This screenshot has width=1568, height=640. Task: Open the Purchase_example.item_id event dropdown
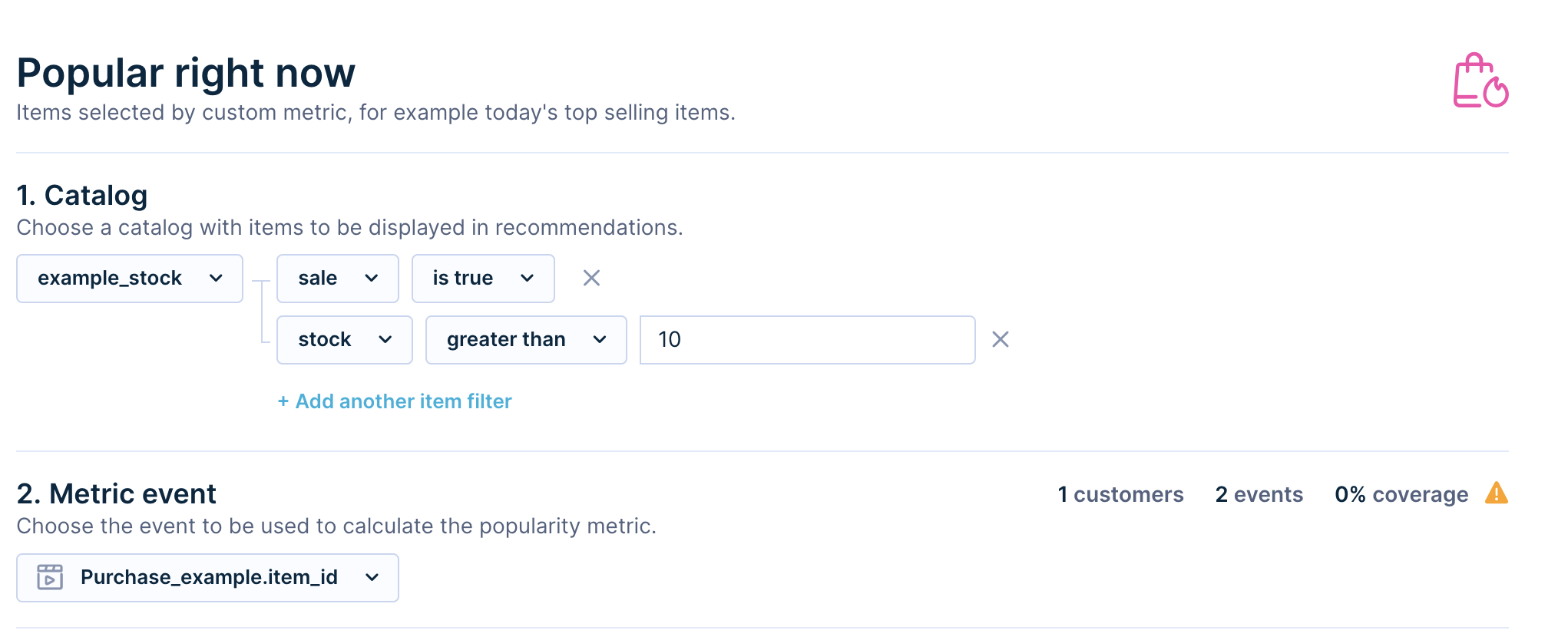[x=207, y=577]
